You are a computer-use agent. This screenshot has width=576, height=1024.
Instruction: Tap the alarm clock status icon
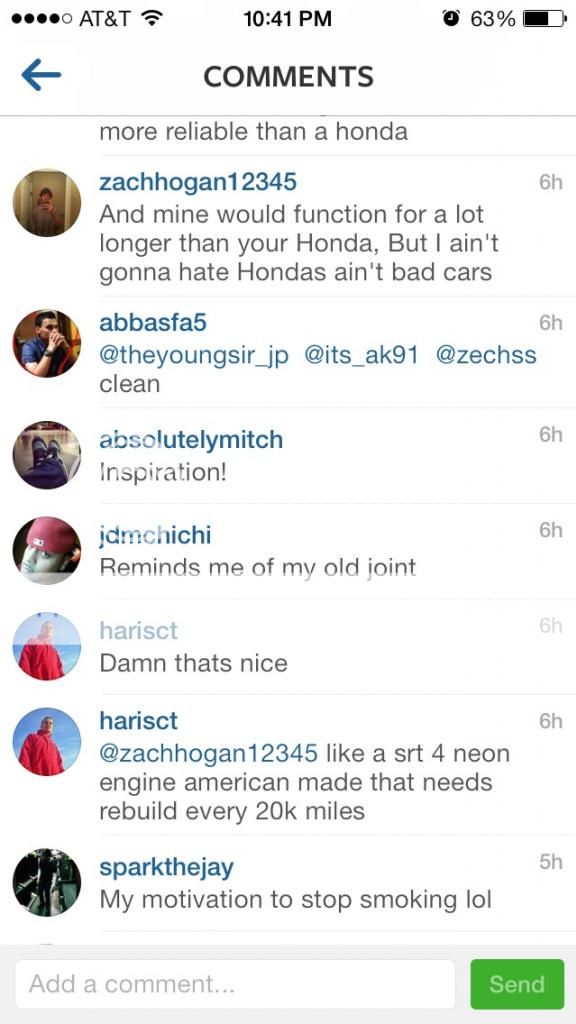[451, 19]
